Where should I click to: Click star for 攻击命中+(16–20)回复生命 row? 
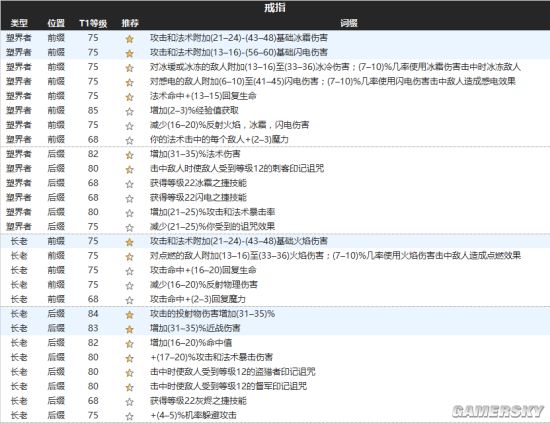129,271
